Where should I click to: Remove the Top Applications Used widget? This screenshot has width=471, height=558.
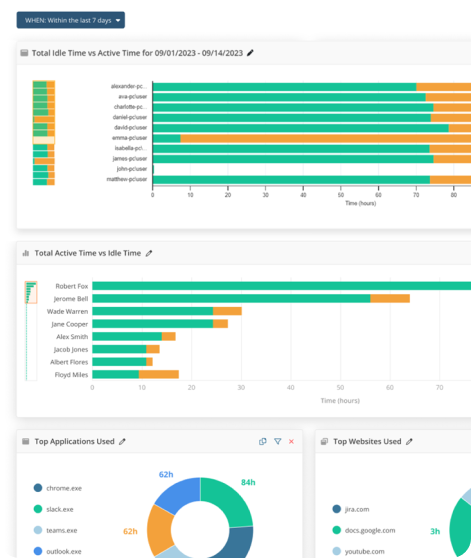pos(291,442)
